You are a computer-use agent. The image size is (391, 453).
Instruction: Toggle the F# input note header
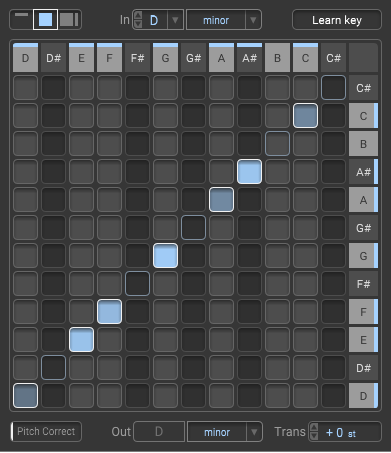tap(137, 58)
